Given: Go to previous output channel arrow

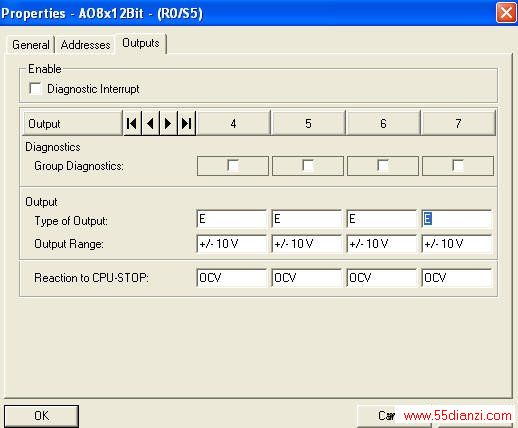Looking at the screenshot, I should pos(150,124).
